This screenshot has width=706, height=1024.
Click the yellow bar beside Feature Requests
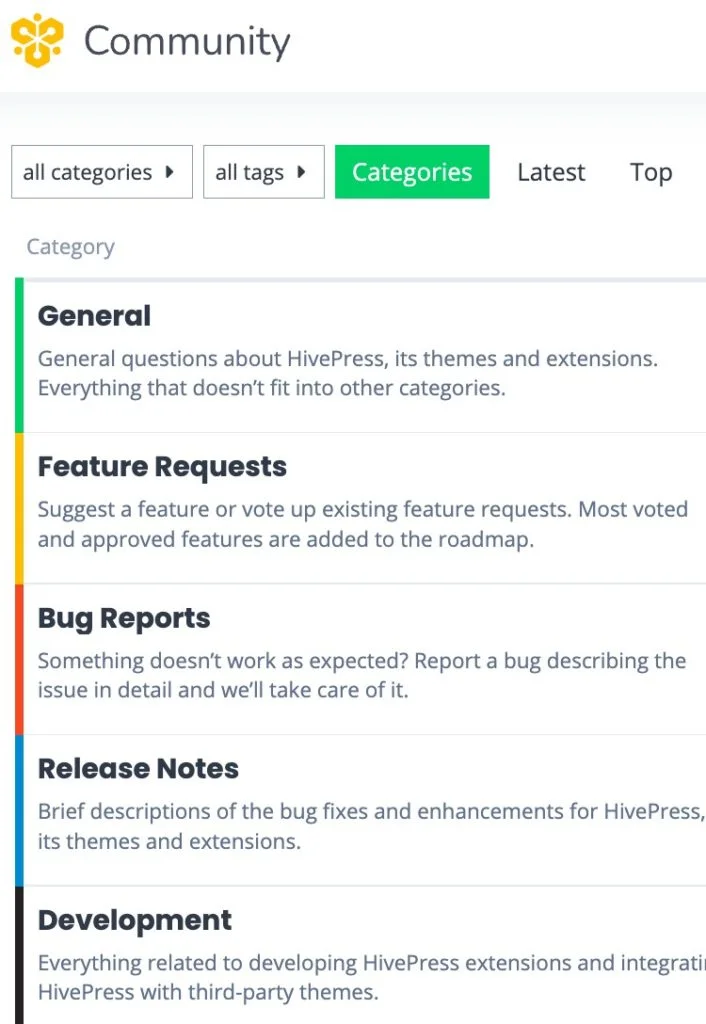19,505
